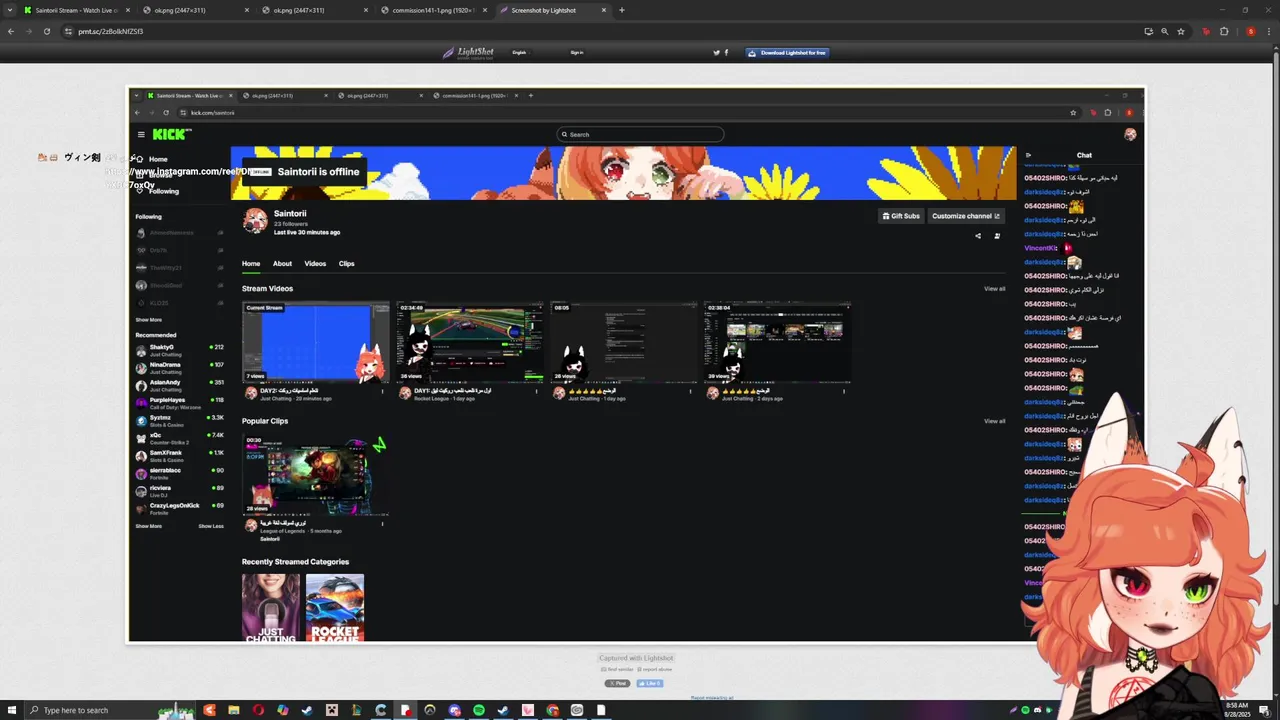Click the prnt.sc address bar
Viewport: 1280px width, 720px height.
coord(600,31)
